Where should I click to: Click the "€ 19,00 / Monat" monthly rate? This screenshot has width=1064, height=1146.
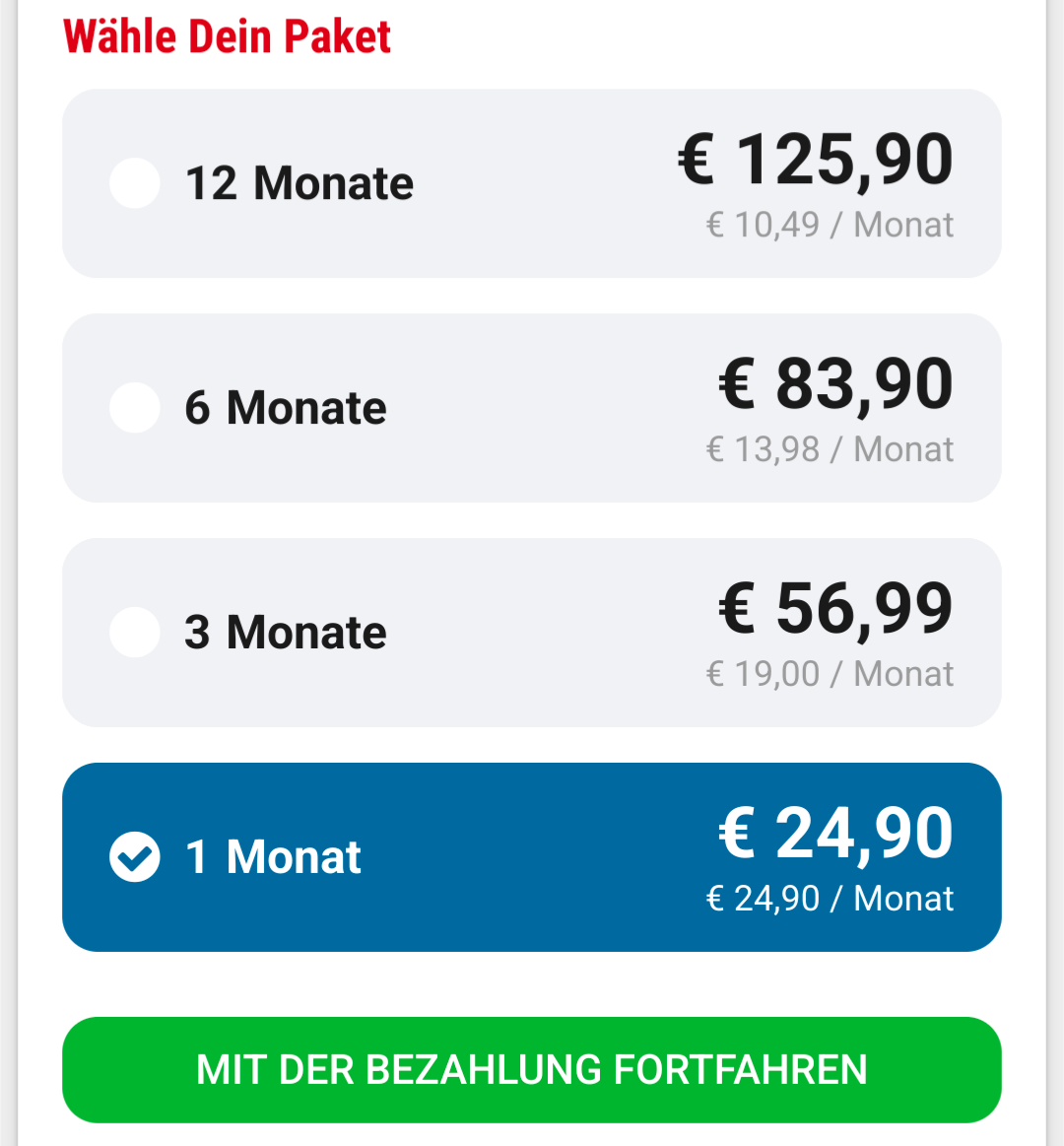tap(830, 674)
